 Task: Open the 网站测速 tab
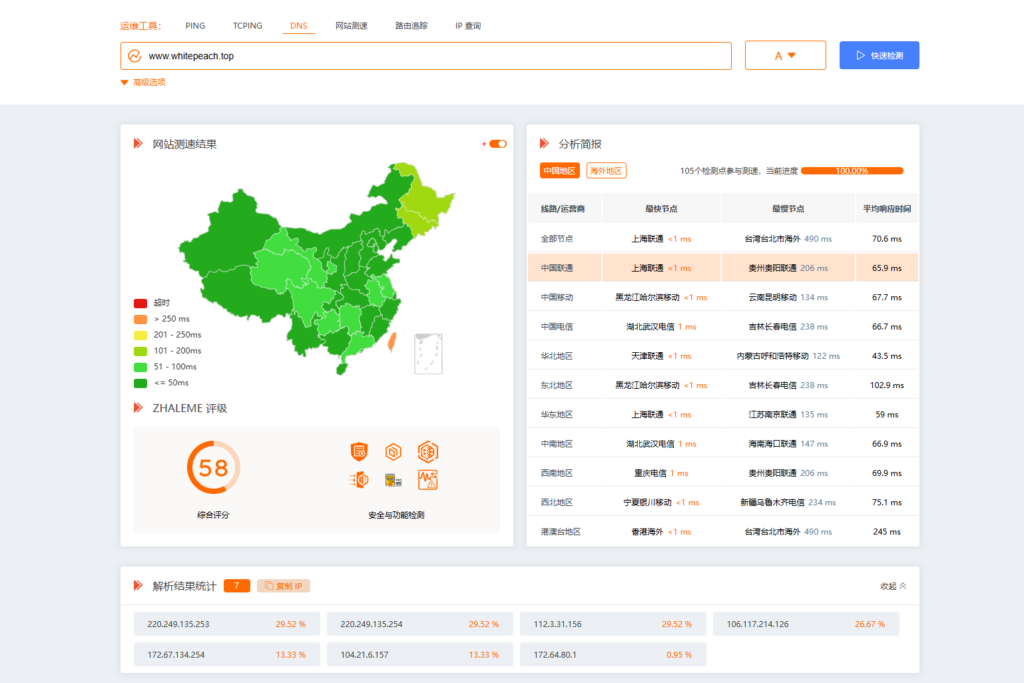(351, 26)
